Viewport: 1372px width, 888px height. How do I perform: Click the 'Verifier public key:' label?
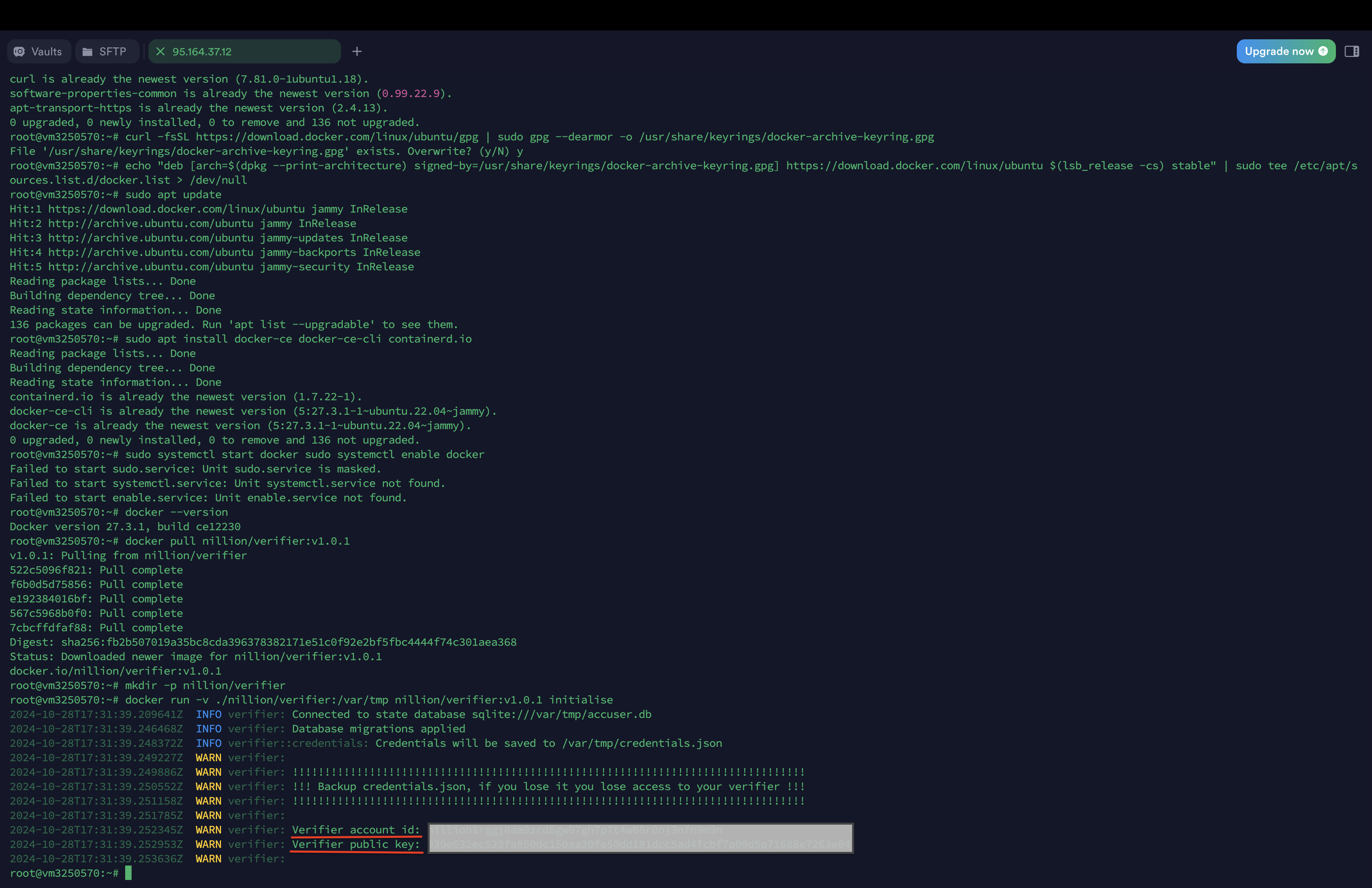pyautogui.click(x=356, y=844)
